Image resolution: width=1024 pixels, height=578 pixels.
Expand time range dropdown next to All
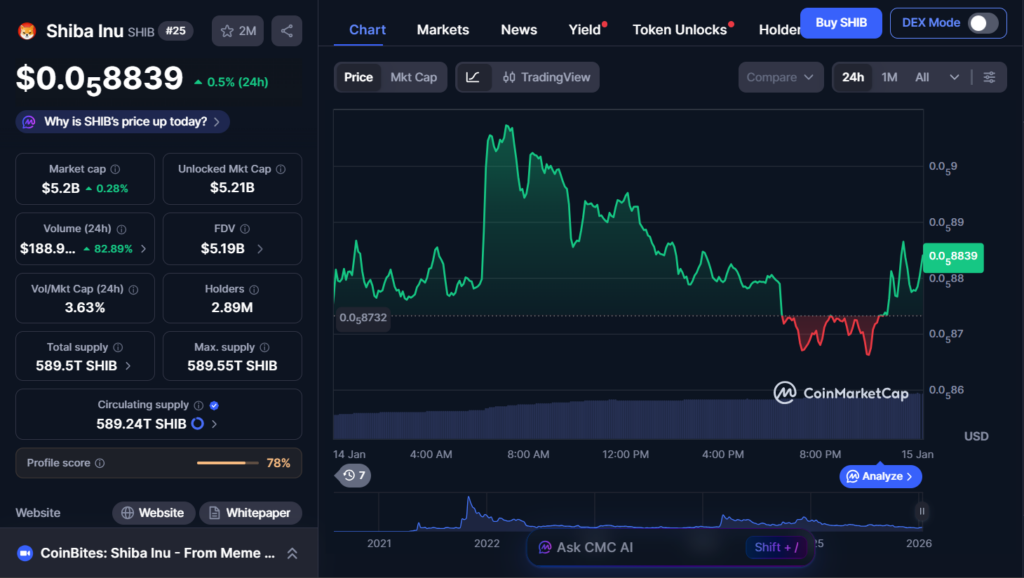(954, 77)
